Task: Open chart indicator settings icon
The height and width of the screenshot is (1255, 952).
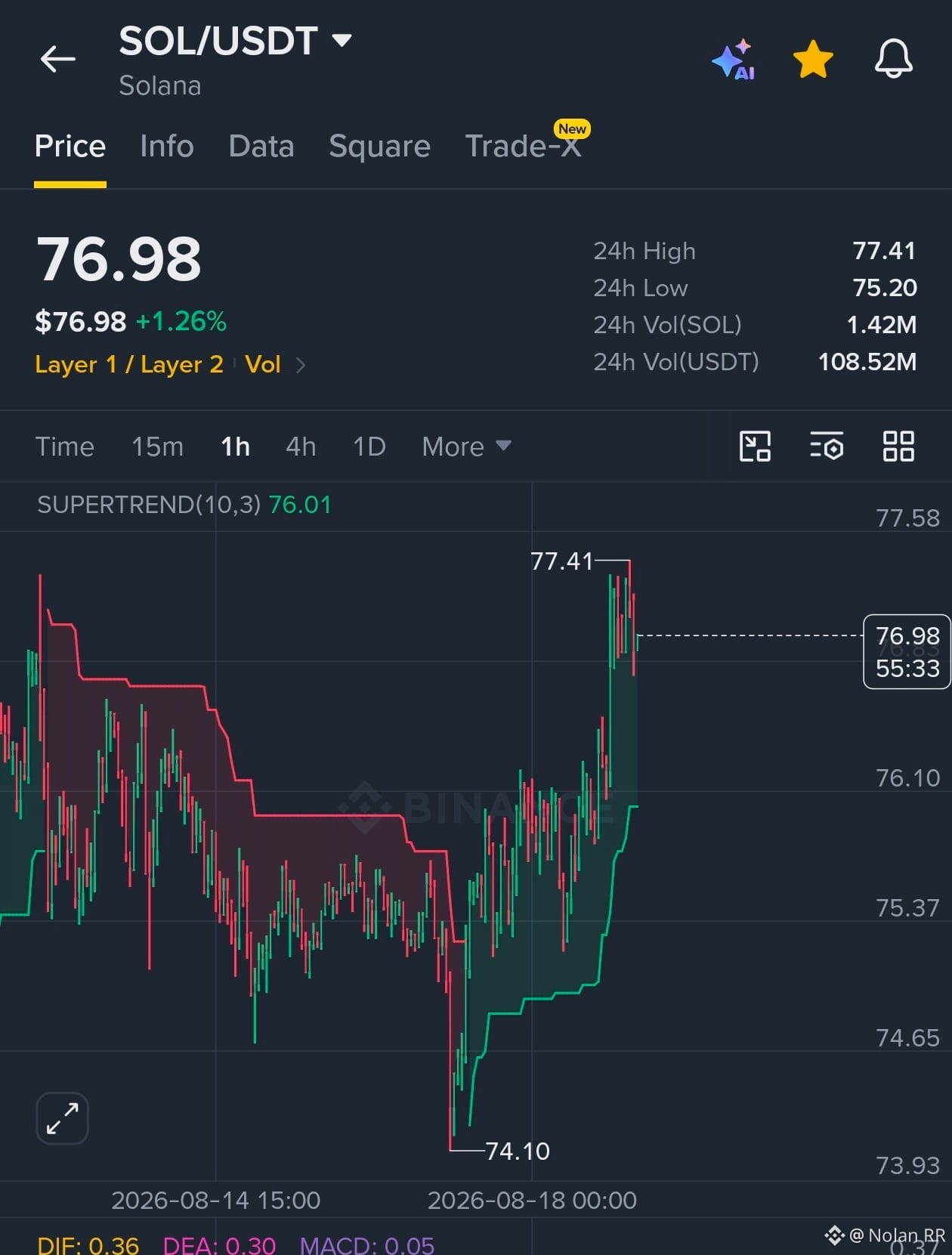Action: tap(827, 446)
